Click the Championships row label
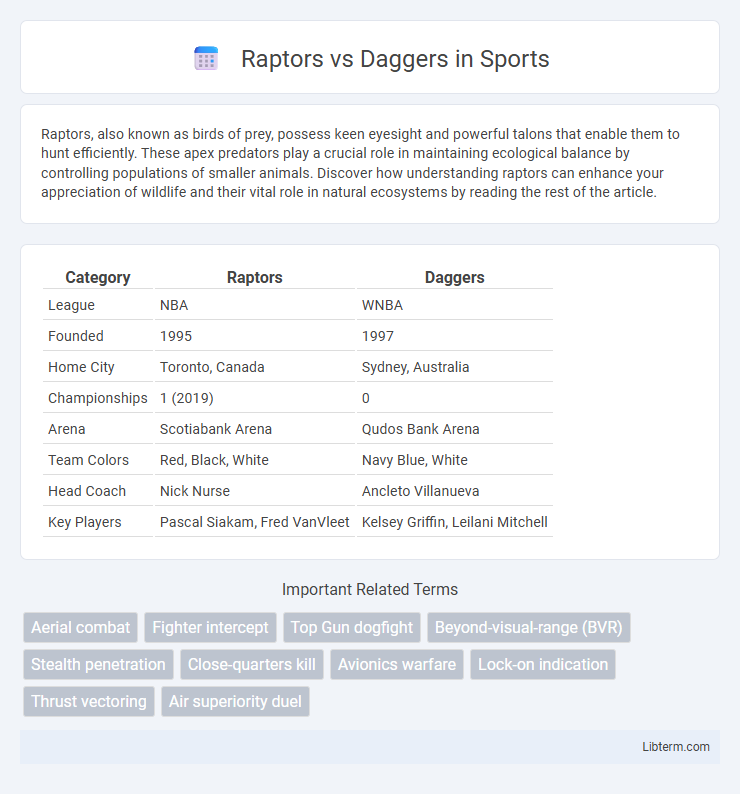The image size is (740, 794). pos(98,398)
